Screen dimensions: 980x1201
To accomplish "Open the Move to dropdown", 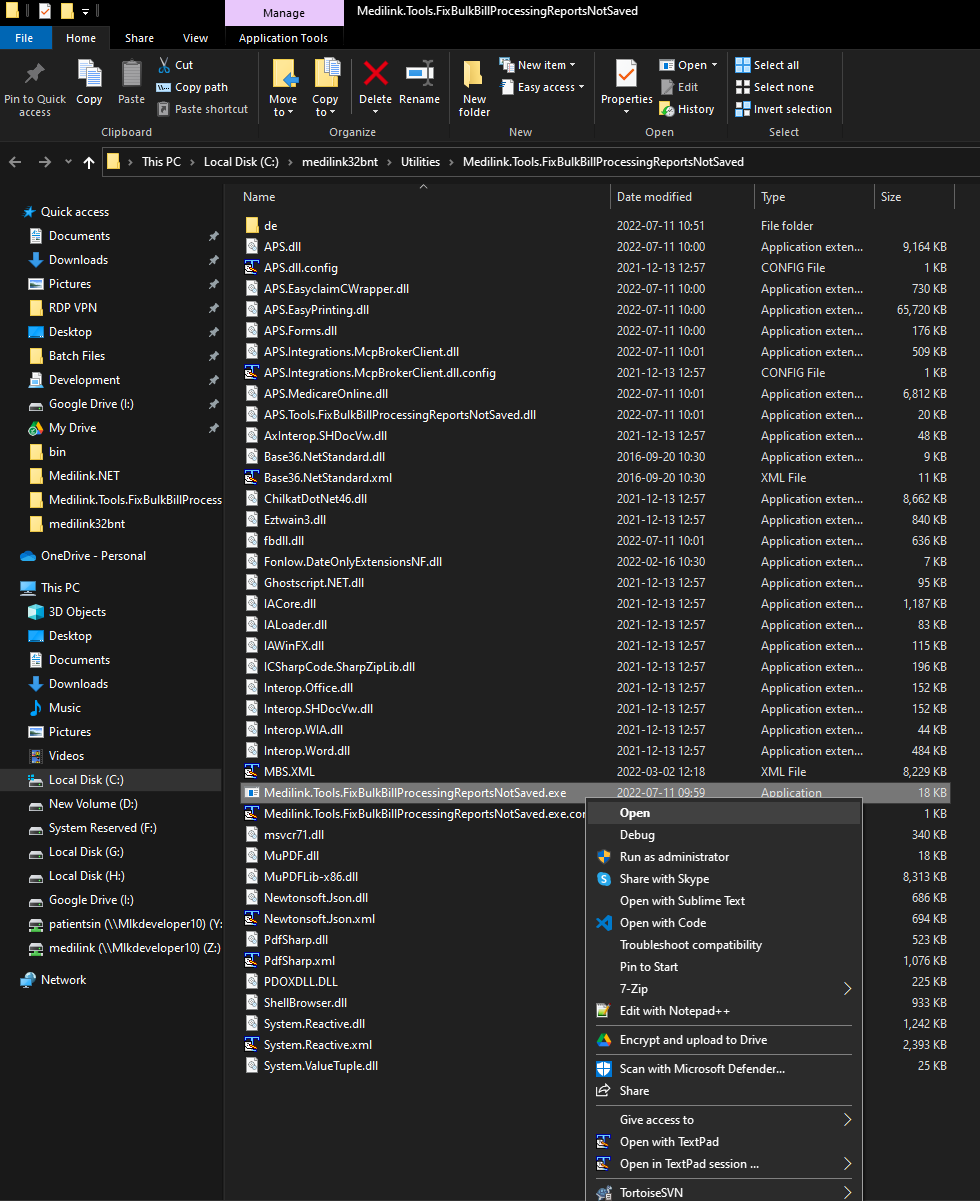I will click(283, 106).
